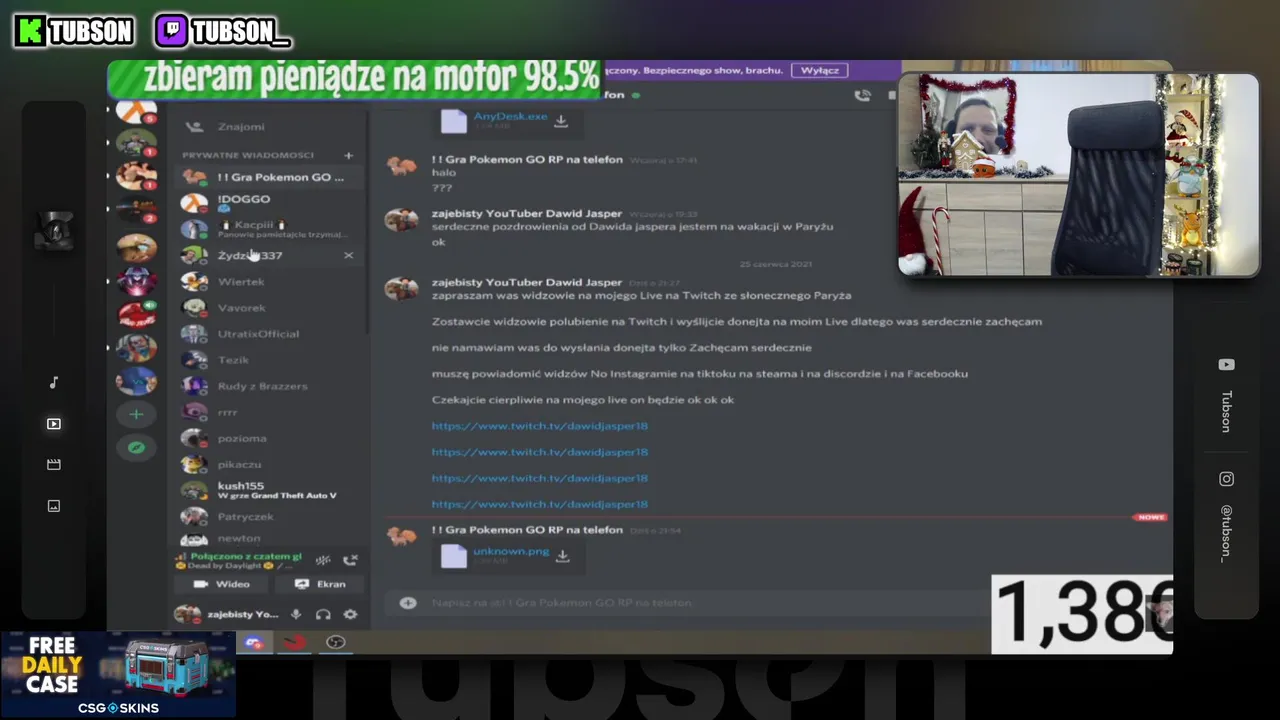
Task: Open the rrrr direct message
Action: click(x=268, y=412)
